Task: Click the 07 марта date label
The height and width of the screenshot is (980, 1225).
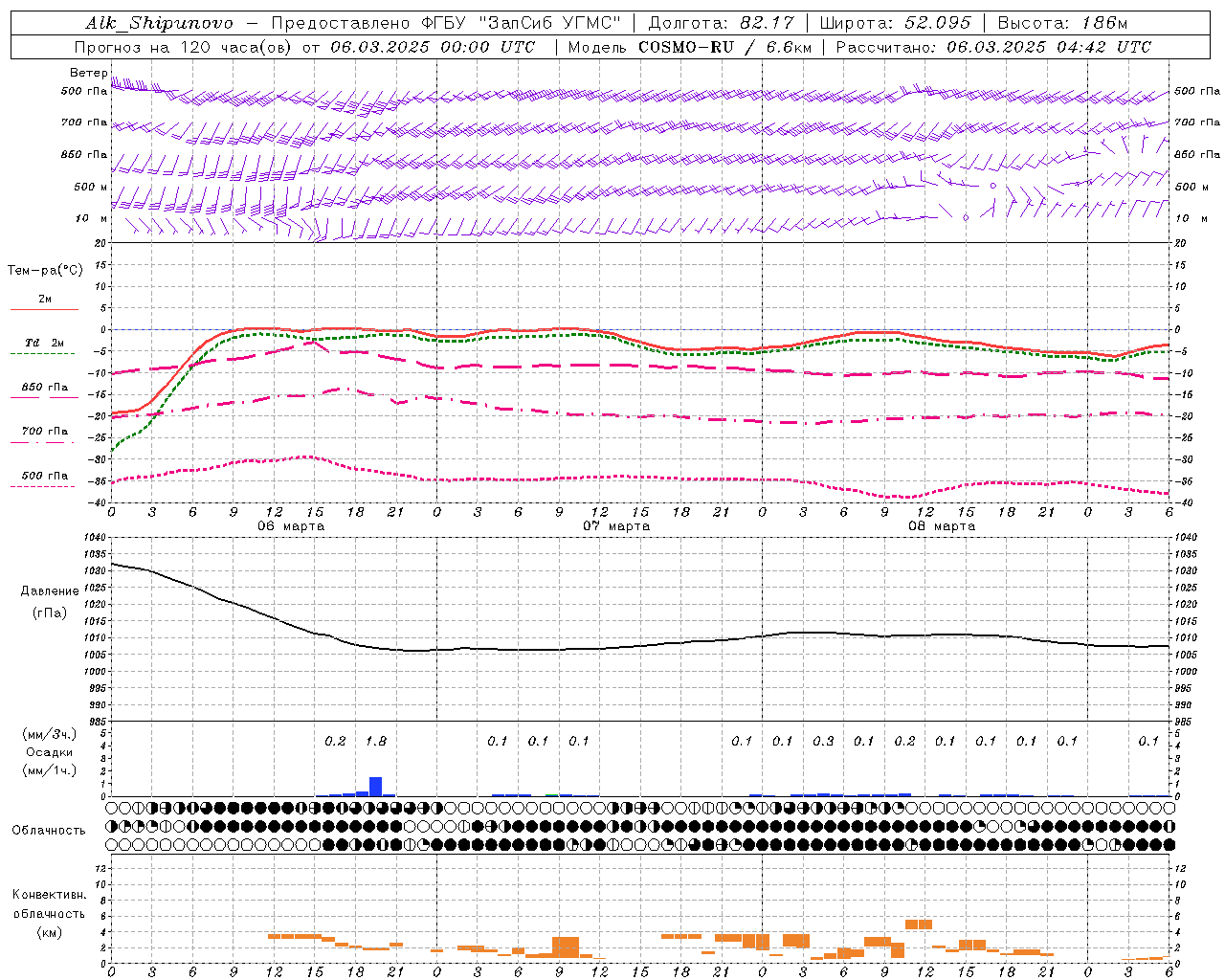Action: [x=616, y=526]
